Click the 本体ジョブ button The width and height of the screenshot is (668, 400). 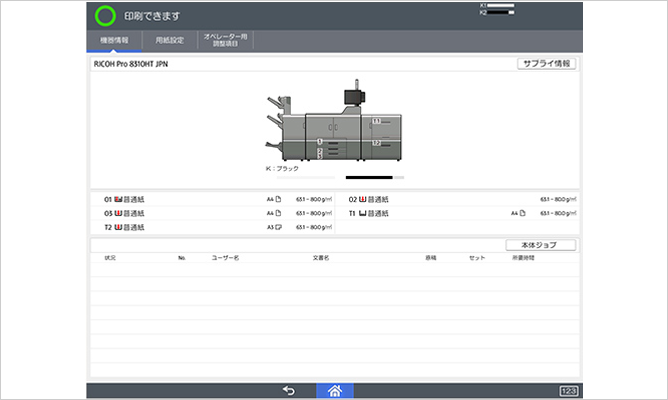(541, 244)
